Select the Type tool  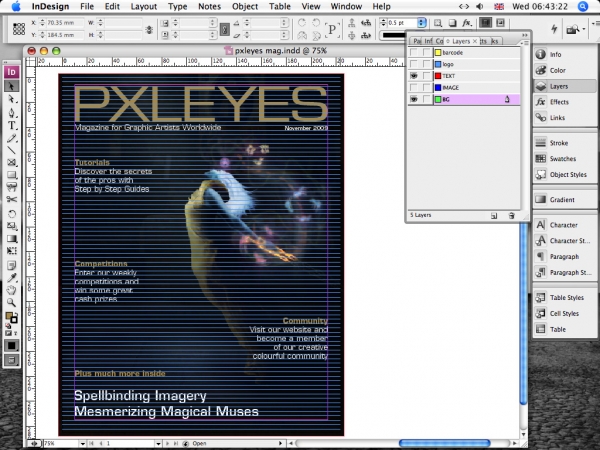[x=11, y=125]
